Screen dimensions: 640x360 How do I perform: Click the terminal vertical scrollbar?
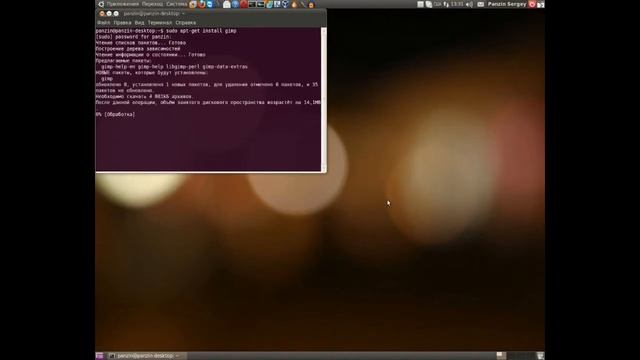click(x=324, y=99)
